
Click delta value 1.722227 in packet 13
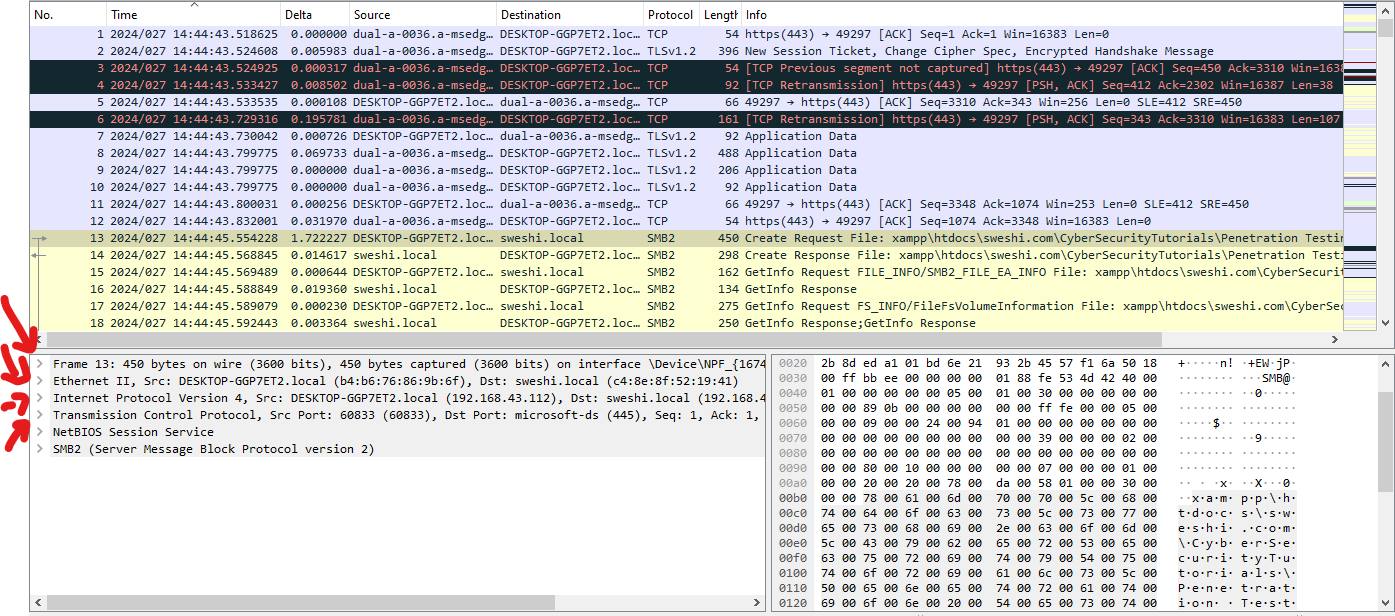tap(319, 238)
